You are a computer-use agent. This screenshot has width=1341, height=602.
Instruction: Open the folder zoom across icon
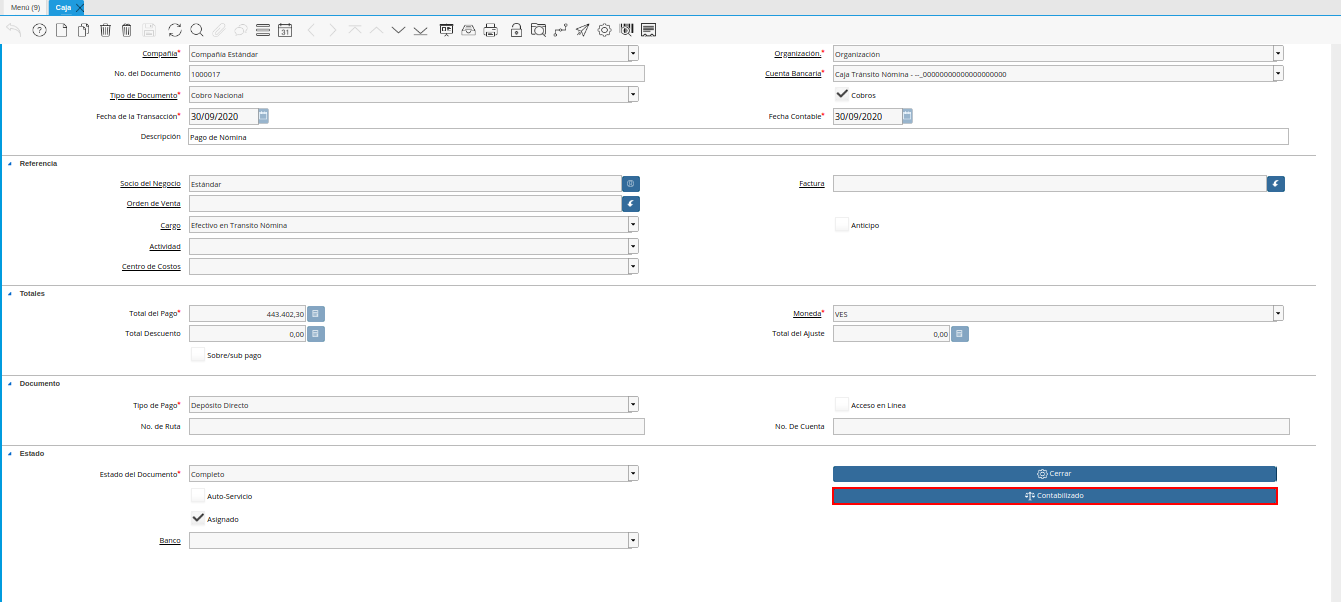tap(538, 30)
